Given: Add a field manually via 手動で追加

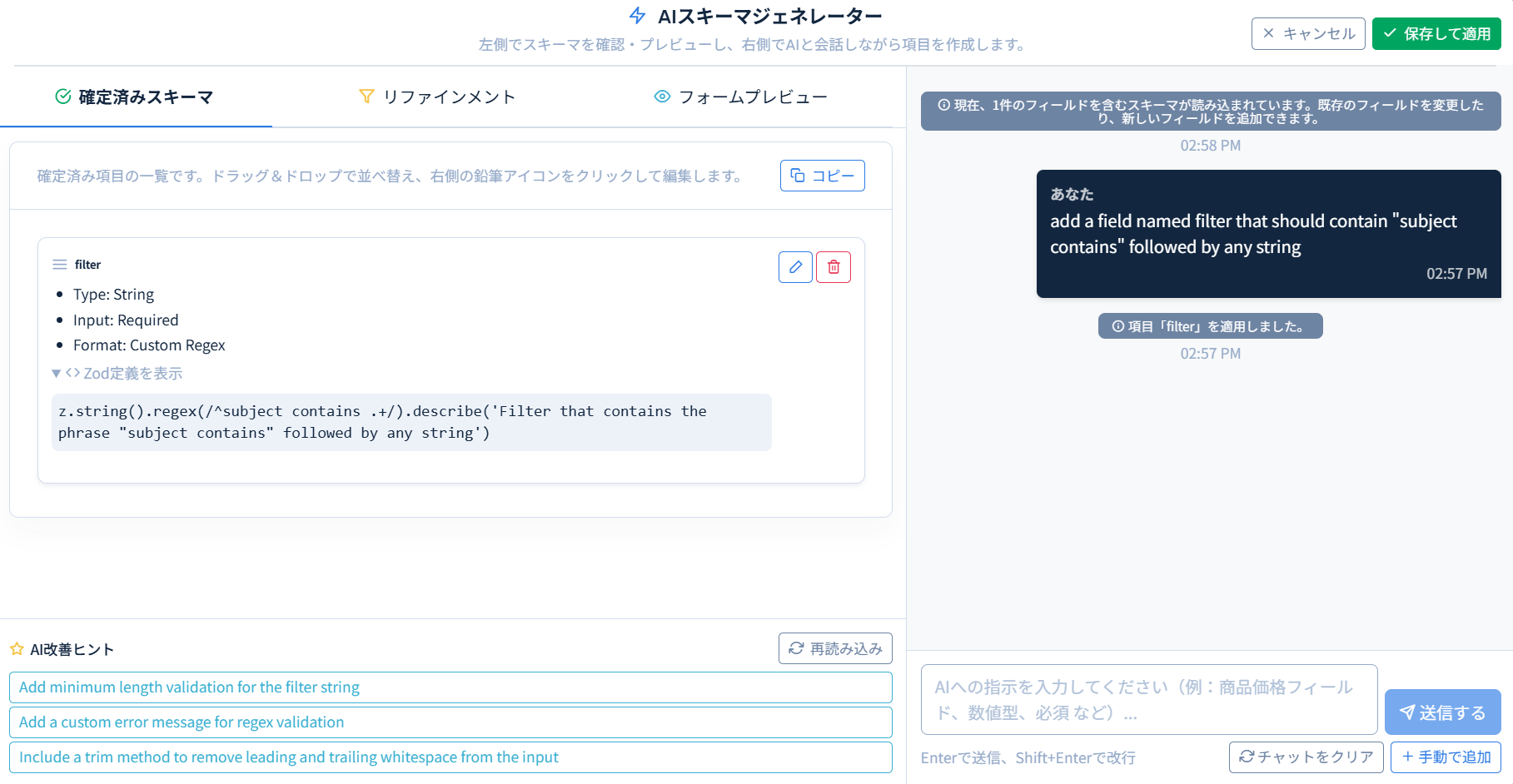Looking at the screenshot, I should [x=1445, y=757].
